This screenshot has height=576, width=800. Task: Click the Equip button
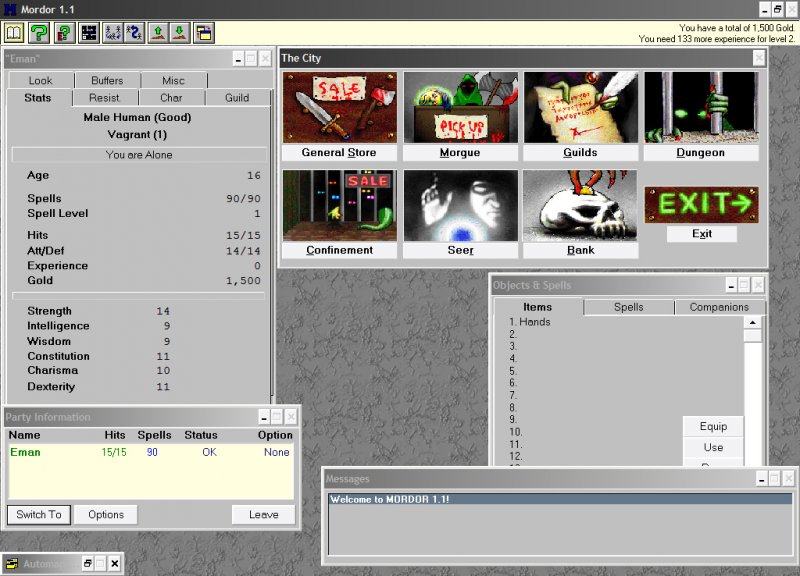click(713, 427)
